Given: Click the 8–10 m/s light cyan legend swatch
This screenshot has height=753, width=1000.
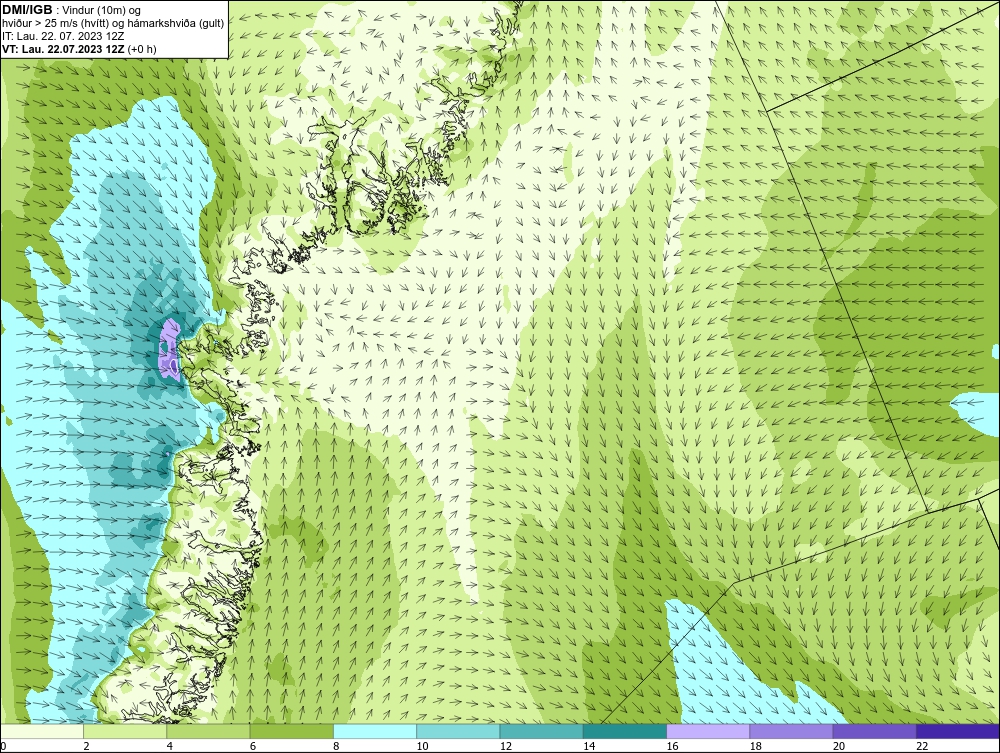Looking at the screenshot, I should coord(375,731).
